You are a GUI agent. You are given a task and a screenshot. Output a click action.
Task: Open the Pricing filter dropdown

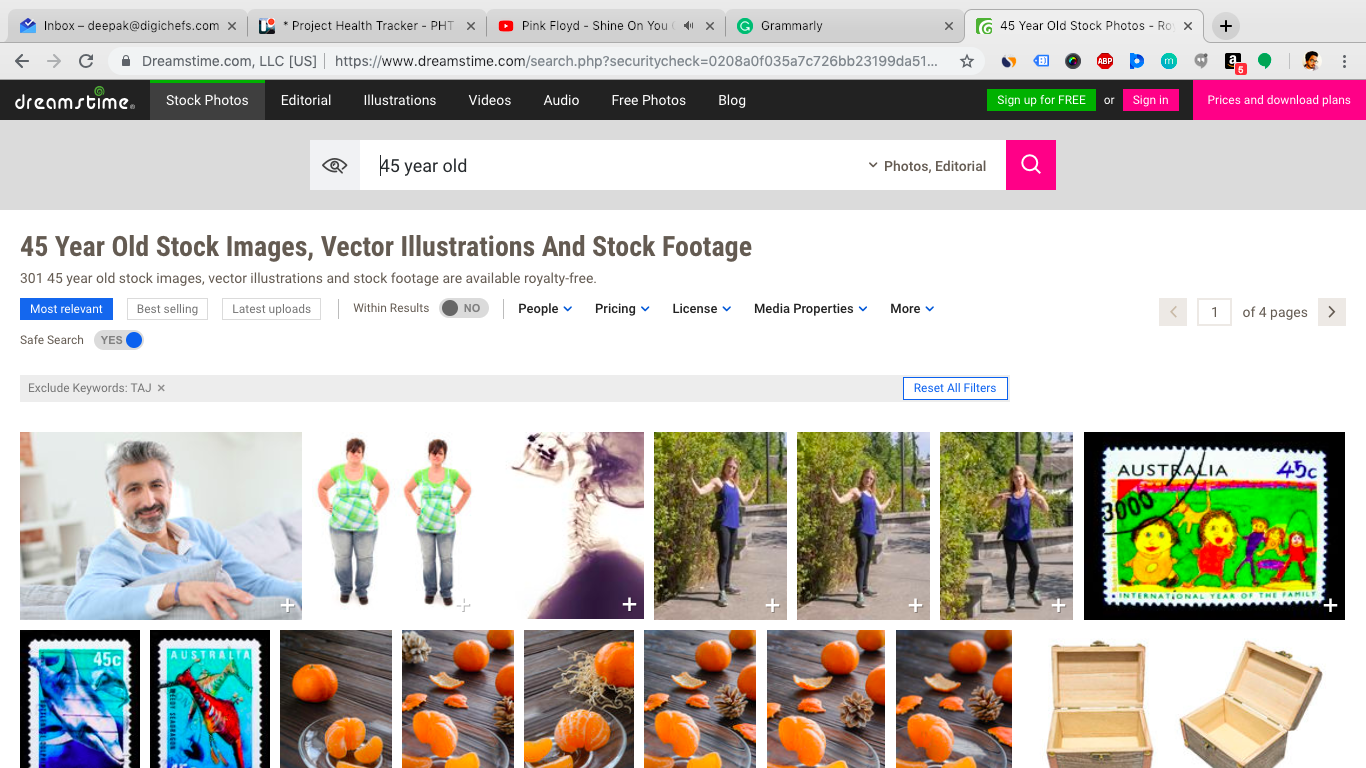[x=622, y=309]
